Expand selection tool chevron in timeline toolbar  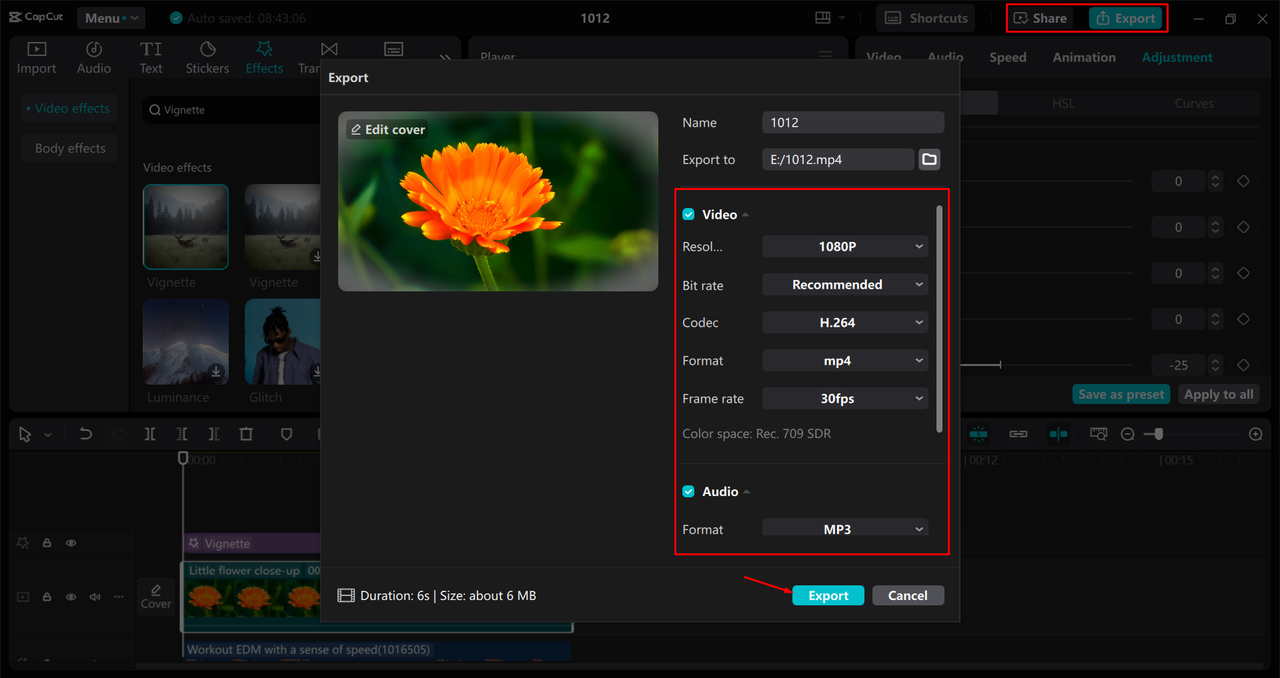click(48, 435)
